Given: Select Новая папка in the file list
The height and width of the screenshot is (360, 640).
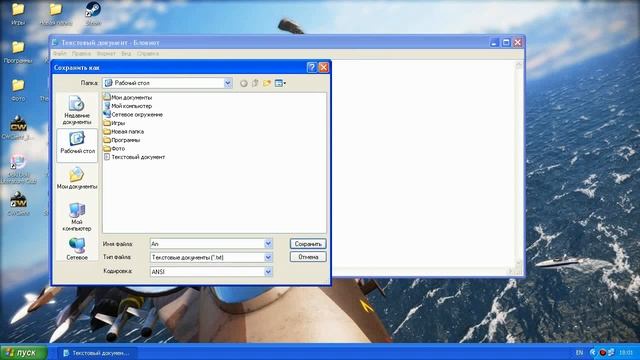Looking at the screenshot, I should (124, 131).
